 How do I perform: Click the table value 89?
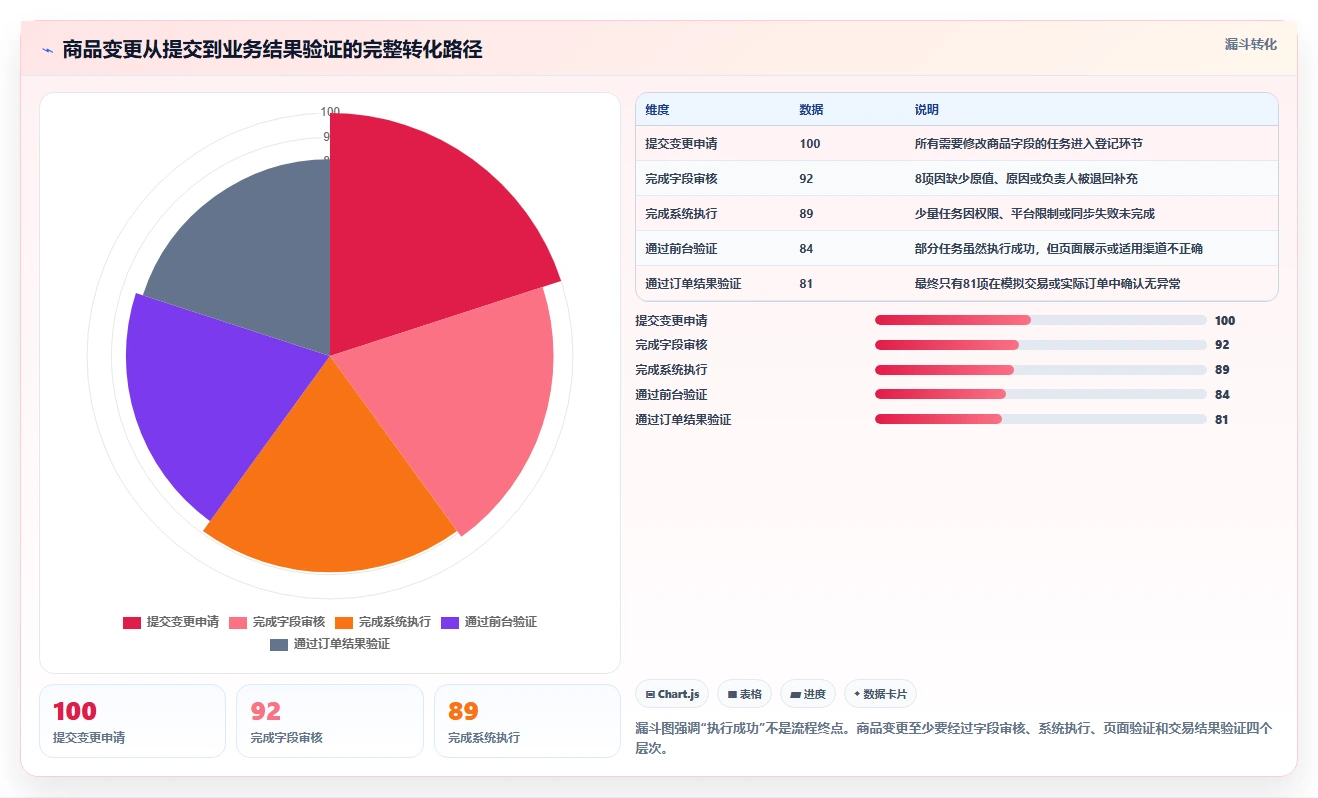pos(806,214)
